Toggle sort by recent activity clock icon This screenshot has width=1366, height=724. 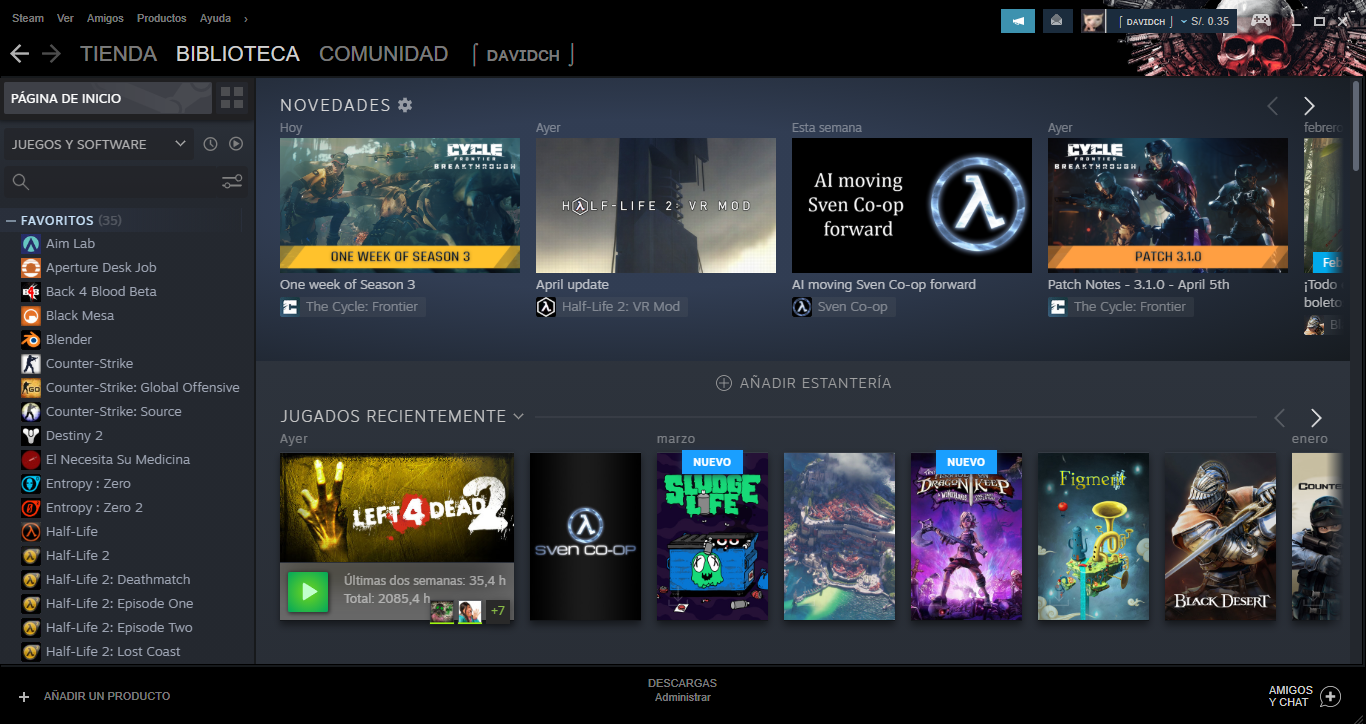(x=210, y=144)
